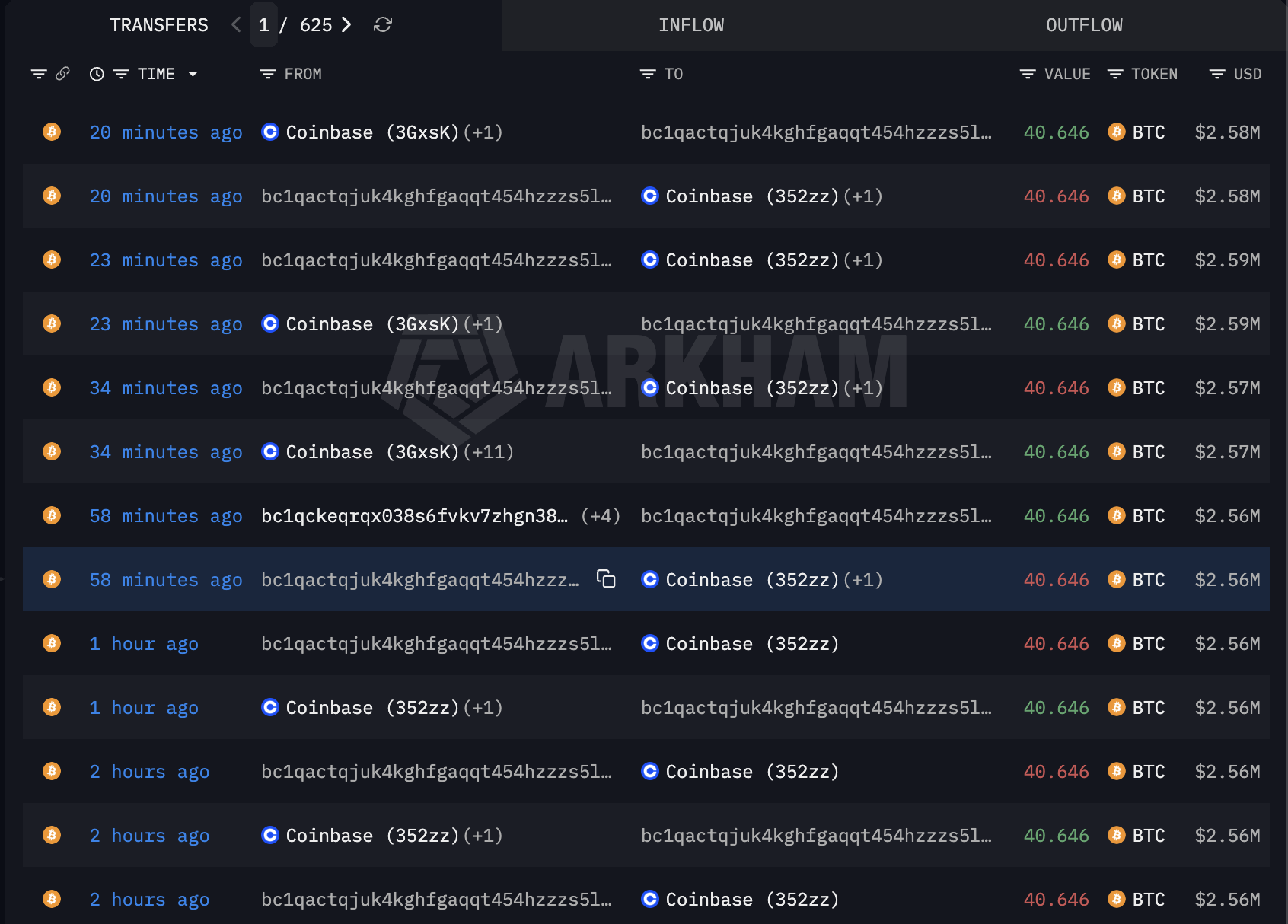
Task: Click Coinbase logo beside (3GxsK)(+11)
Action: point(270,451)
